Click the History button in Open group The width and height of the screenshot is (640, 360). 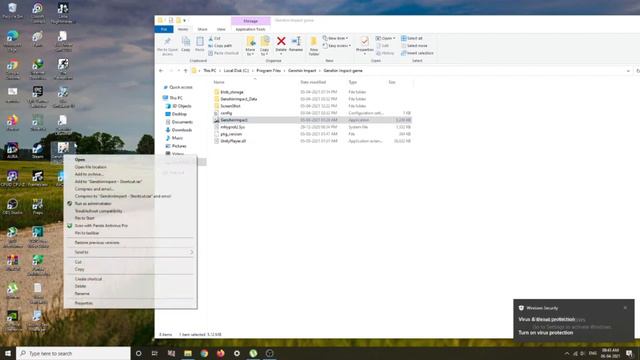click(385, 53)
